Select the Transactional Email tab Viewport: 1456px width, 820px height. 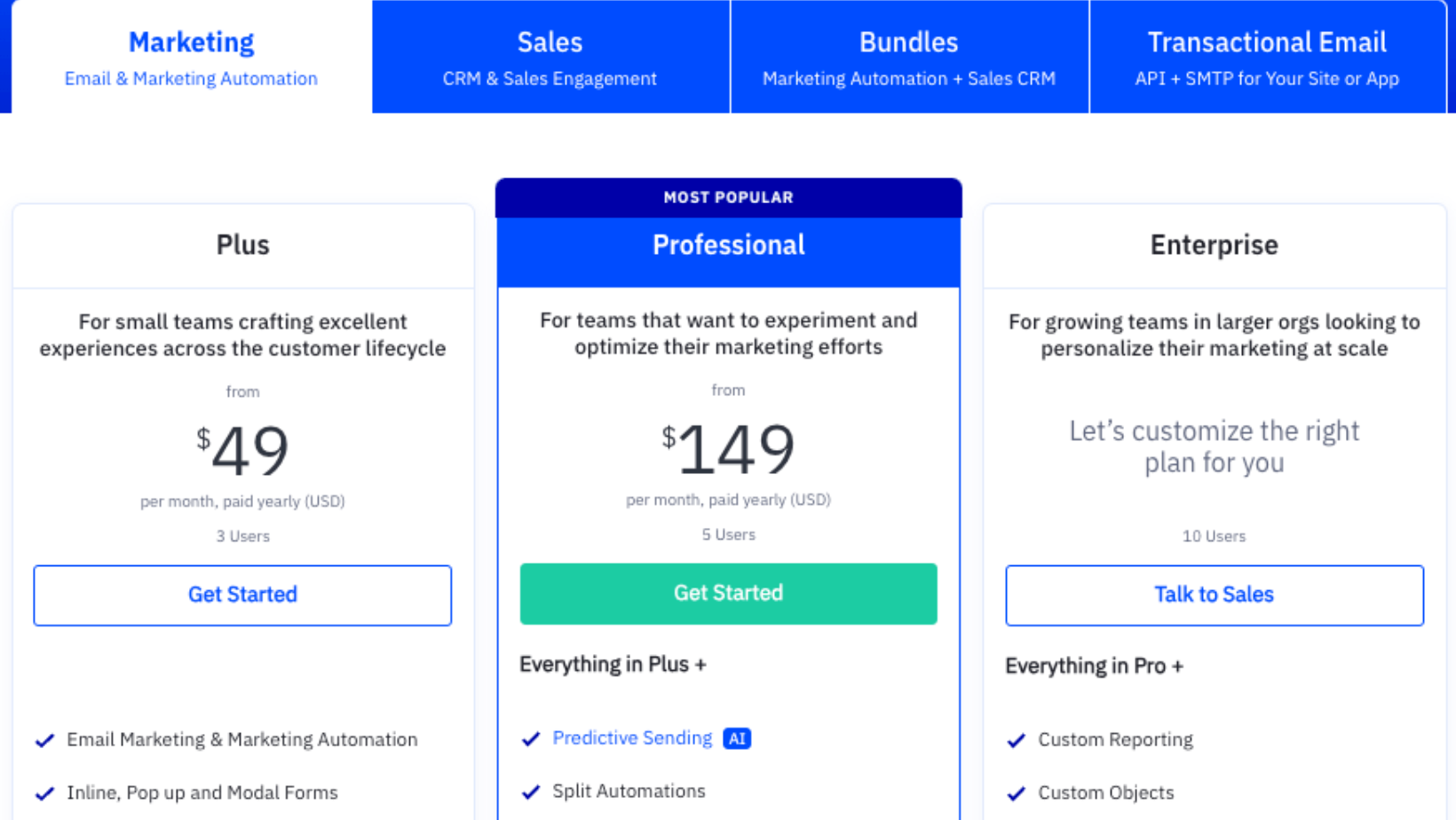point(1267,57)
